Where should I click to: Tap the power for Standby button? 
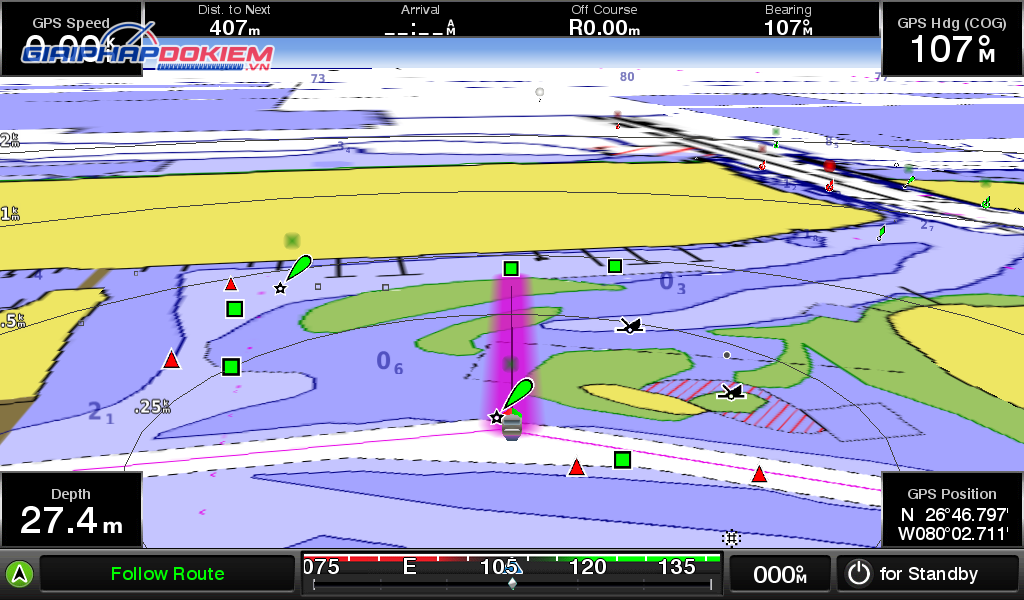click(x=927, y=574)
